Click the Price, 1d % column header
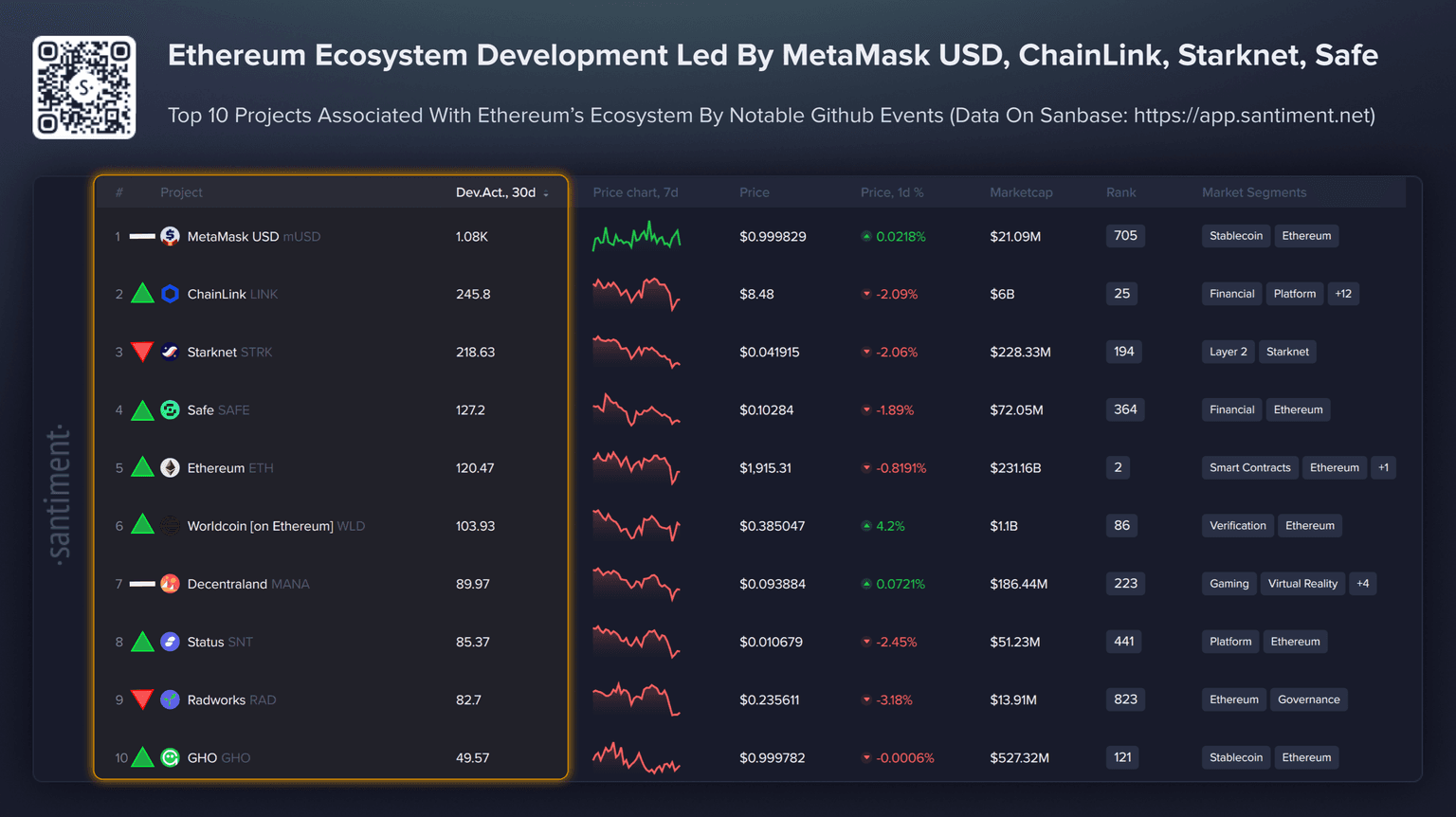The image size is (1456, 817). [891, 192]
